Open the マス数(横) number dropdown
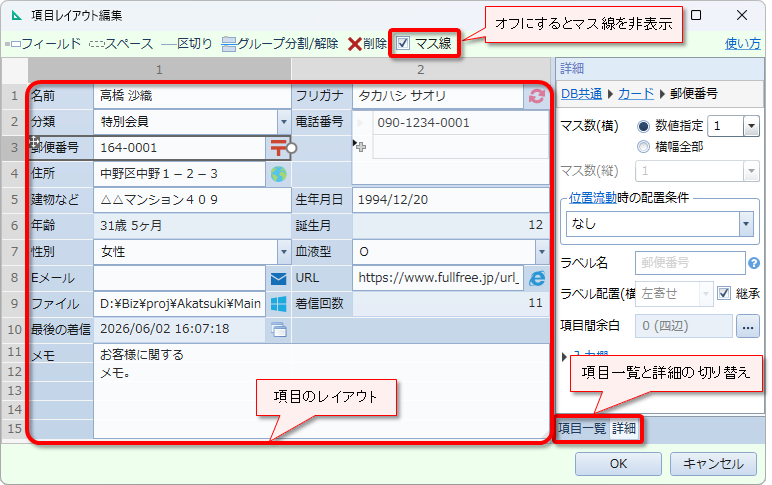The width and height of the screenshot is (772, 485). tap(751, 126)
